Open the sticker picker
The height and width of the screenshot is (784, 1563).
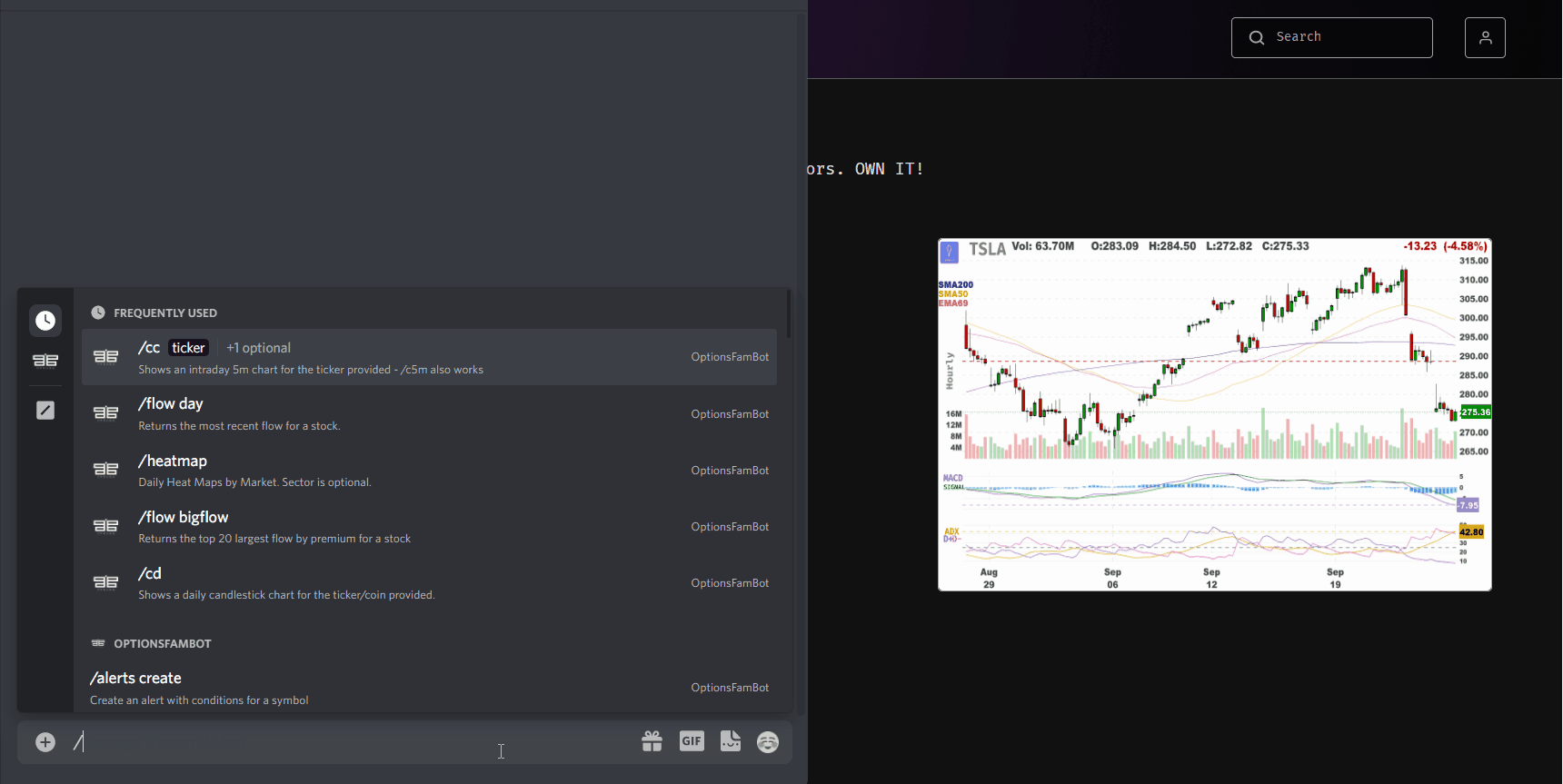click(731, 741)
